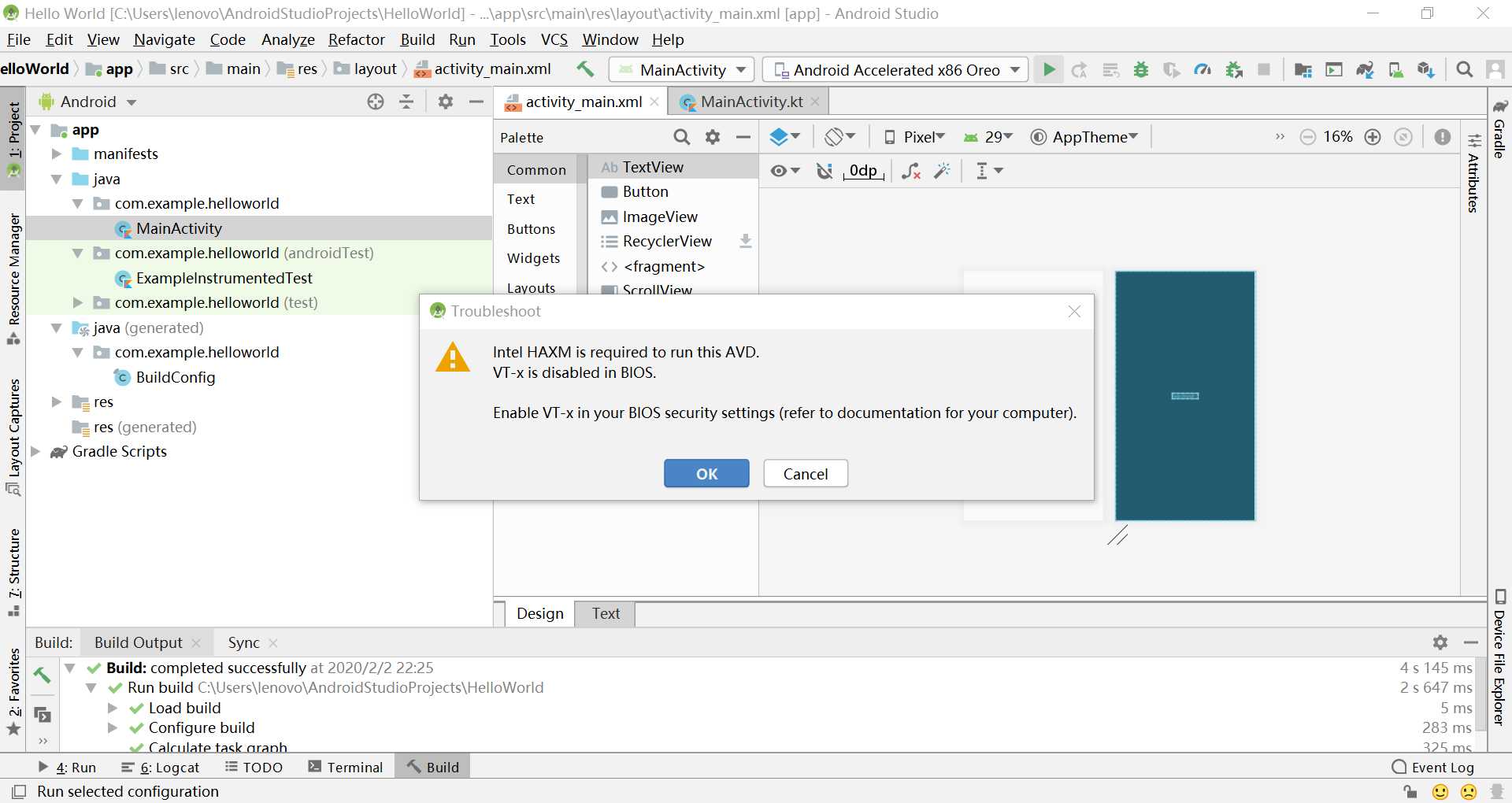This screenshot has height=803, width=1512.
Task: Open the Tools menu
Action: tap(507, 39)
